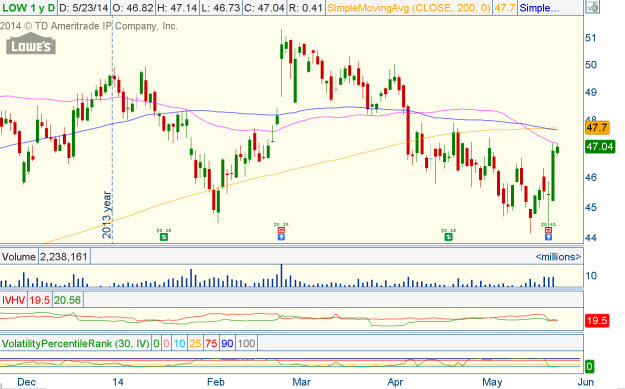The height and width of the screenshot is (389, 625).
Task: Click the orange 47.7 moving average value in header
Action: [x=505, y=8]
